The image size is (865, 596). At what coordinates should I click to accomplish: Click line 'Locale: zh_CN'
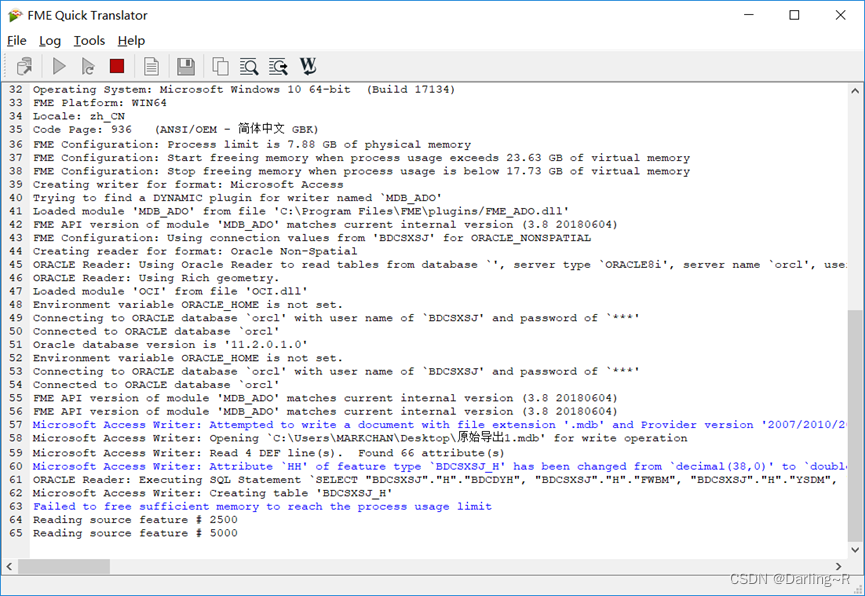79,116
